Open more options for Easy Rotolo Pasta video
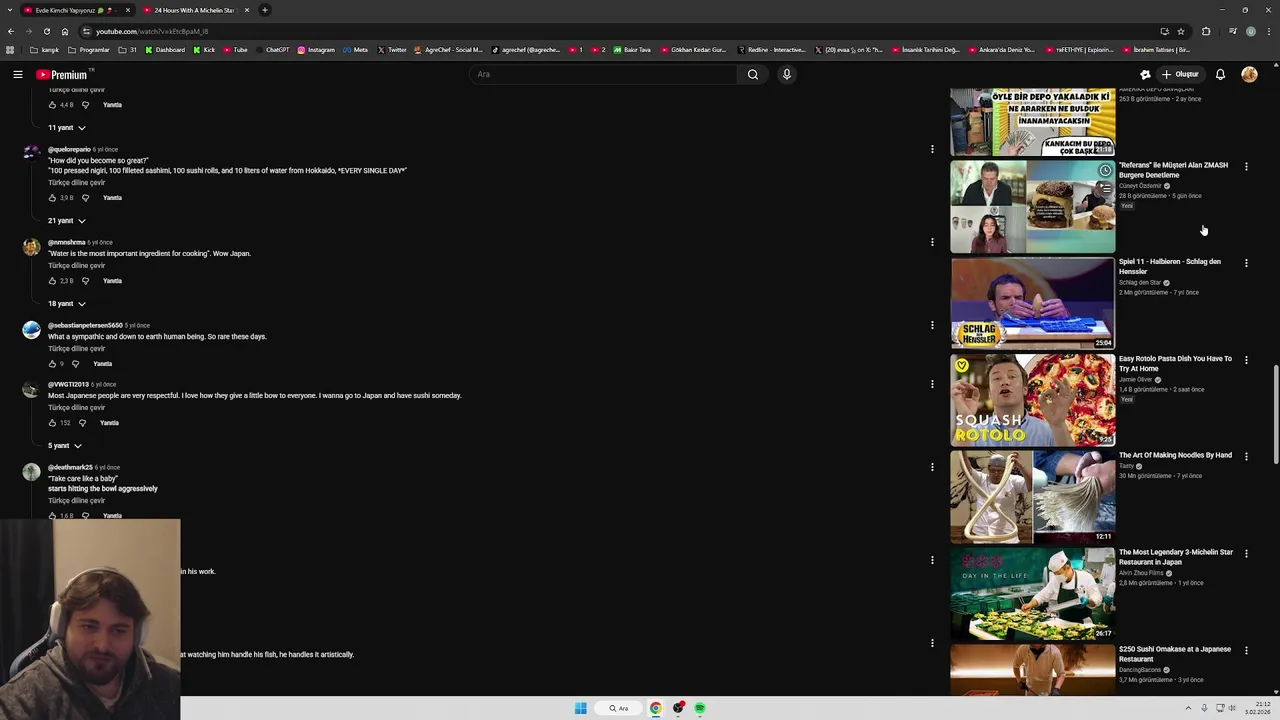Screen dimensions: 1280x720 tap(1246, 360)
